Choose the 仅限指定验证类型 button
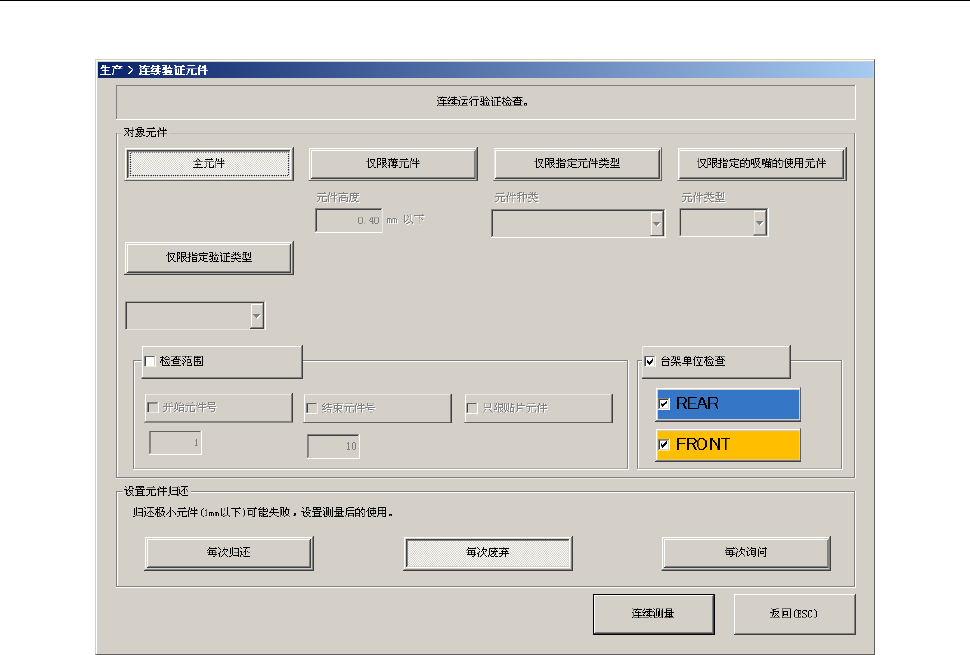Viewport: 970px width, 655px height. click(x=209, y=258)
